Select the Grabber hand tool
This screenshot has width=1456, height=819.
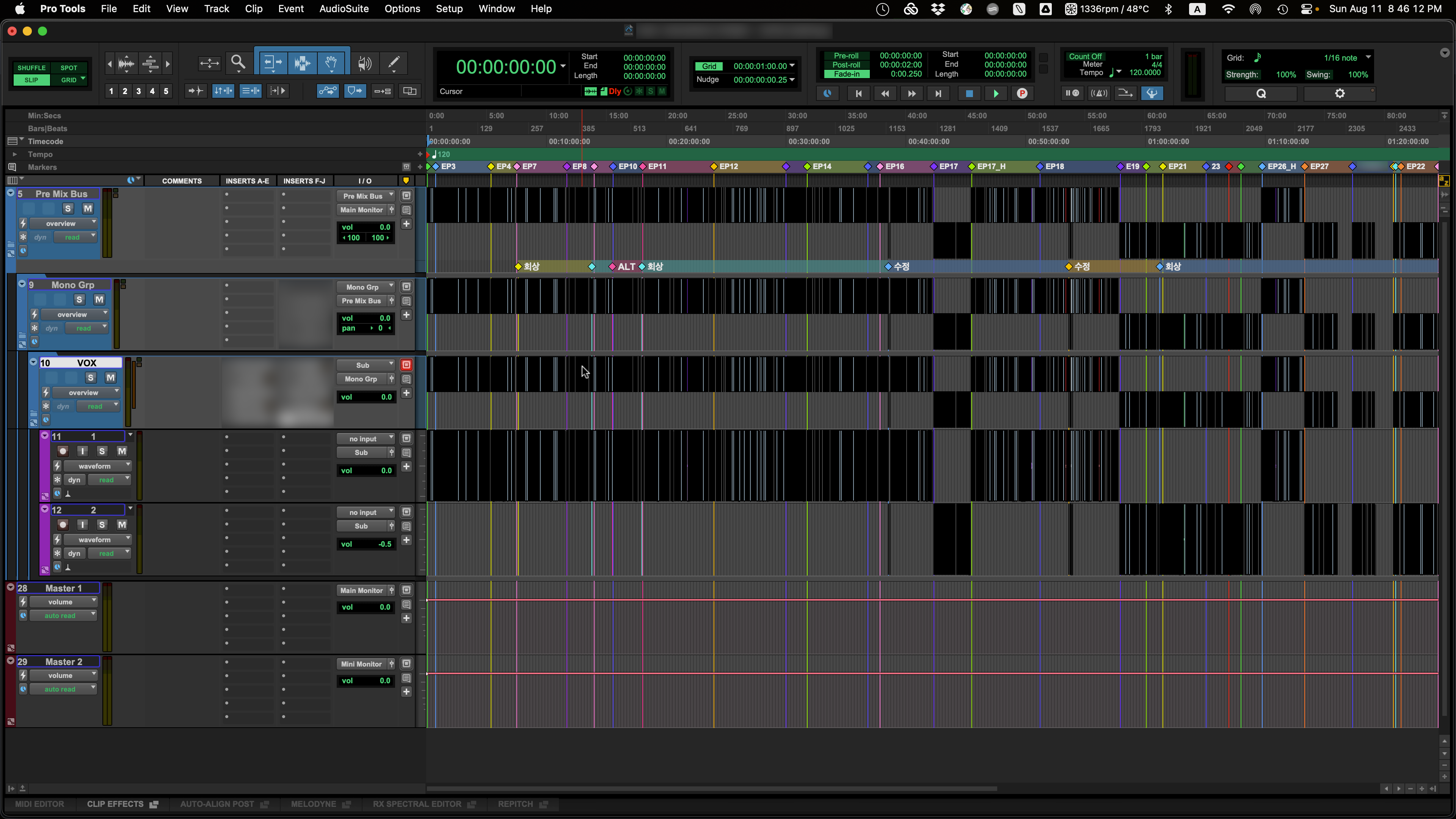tap(332, 63)
